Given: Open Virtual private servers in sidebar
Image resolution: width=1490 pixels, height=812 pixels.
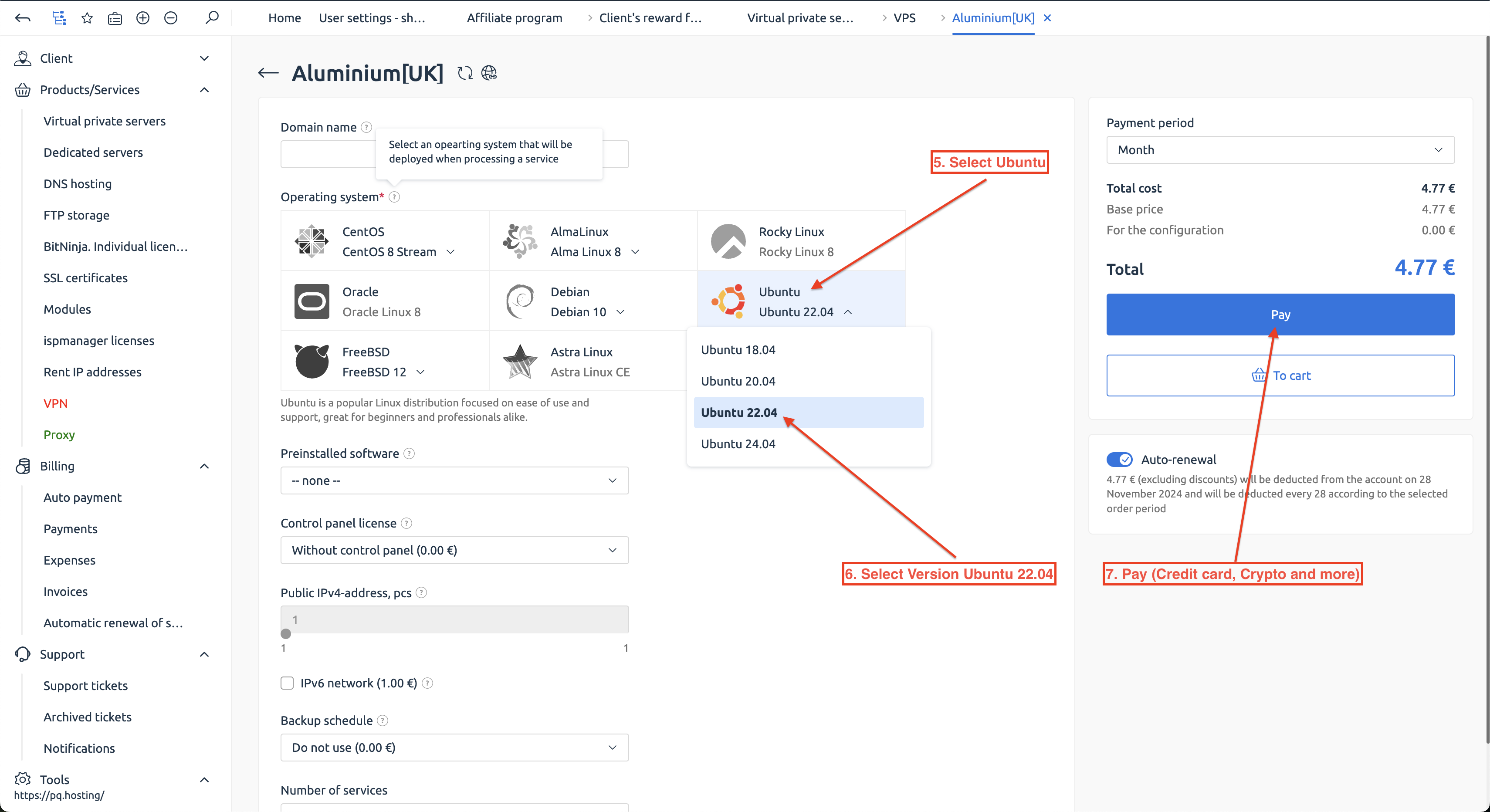Looking at the screenshot, I should tap(105, 121).
